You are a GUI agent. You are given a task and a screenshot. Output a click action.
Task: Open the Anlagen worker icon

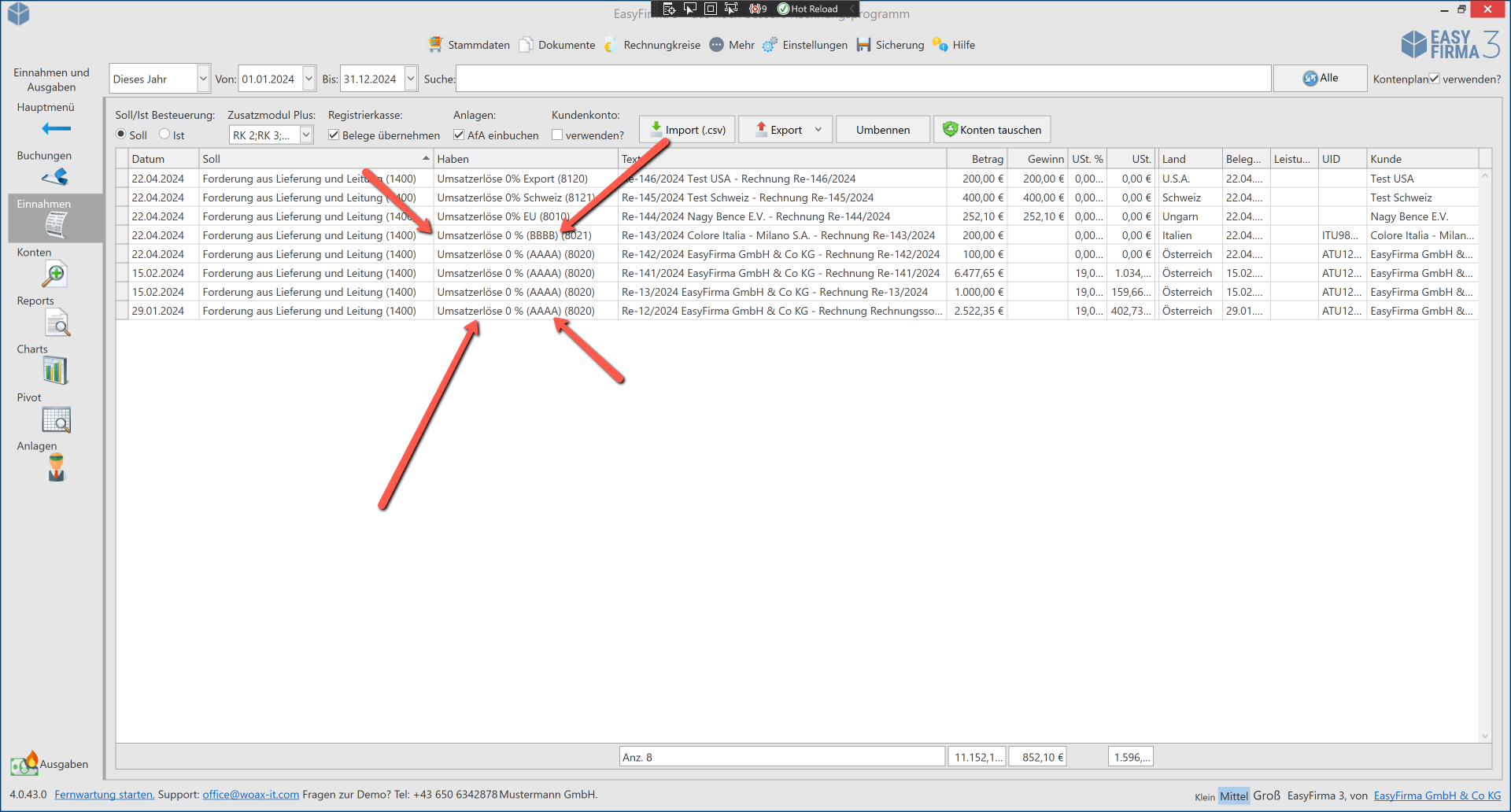coord(56,468)
